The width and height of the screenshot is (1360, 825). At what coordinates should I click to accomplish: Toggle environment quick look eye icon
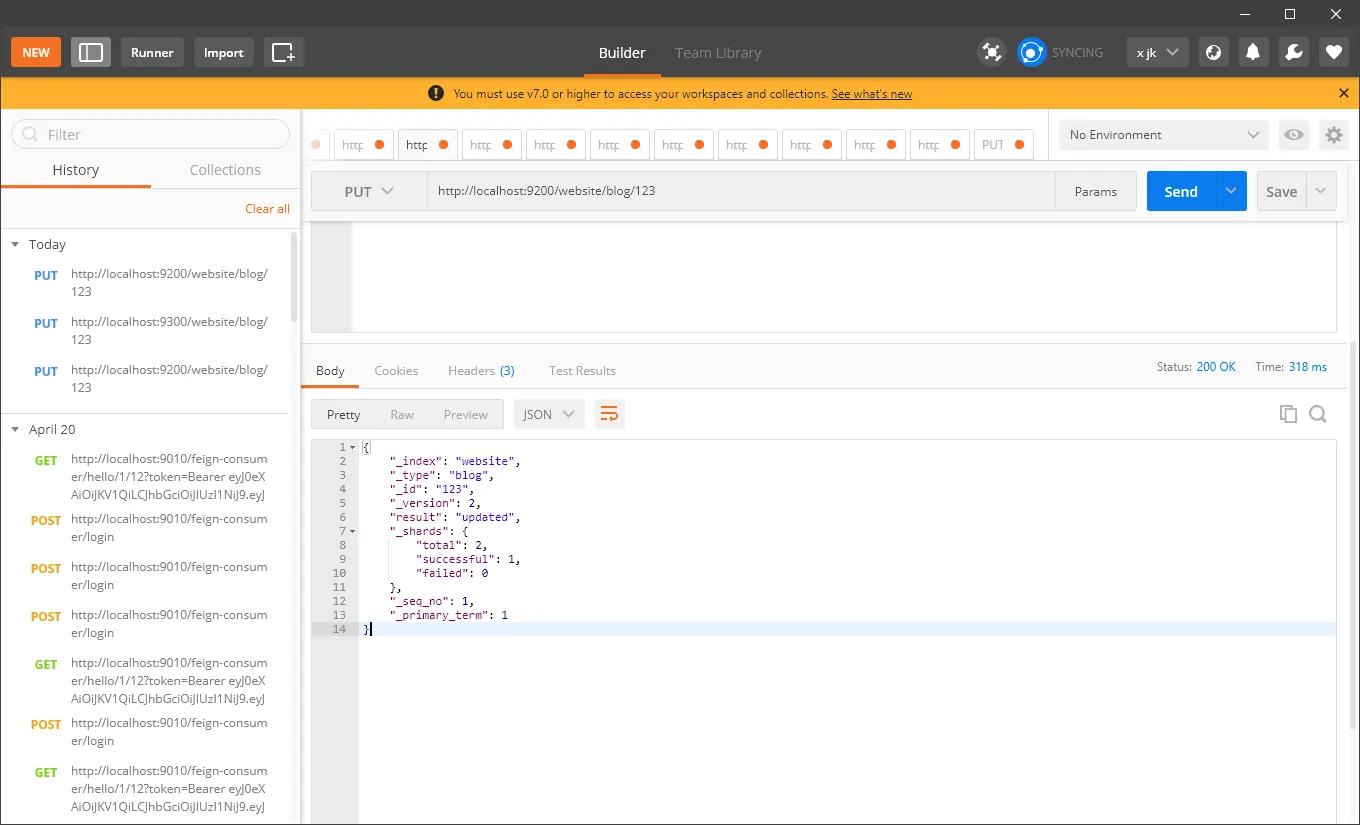(x=1294, y=135)
